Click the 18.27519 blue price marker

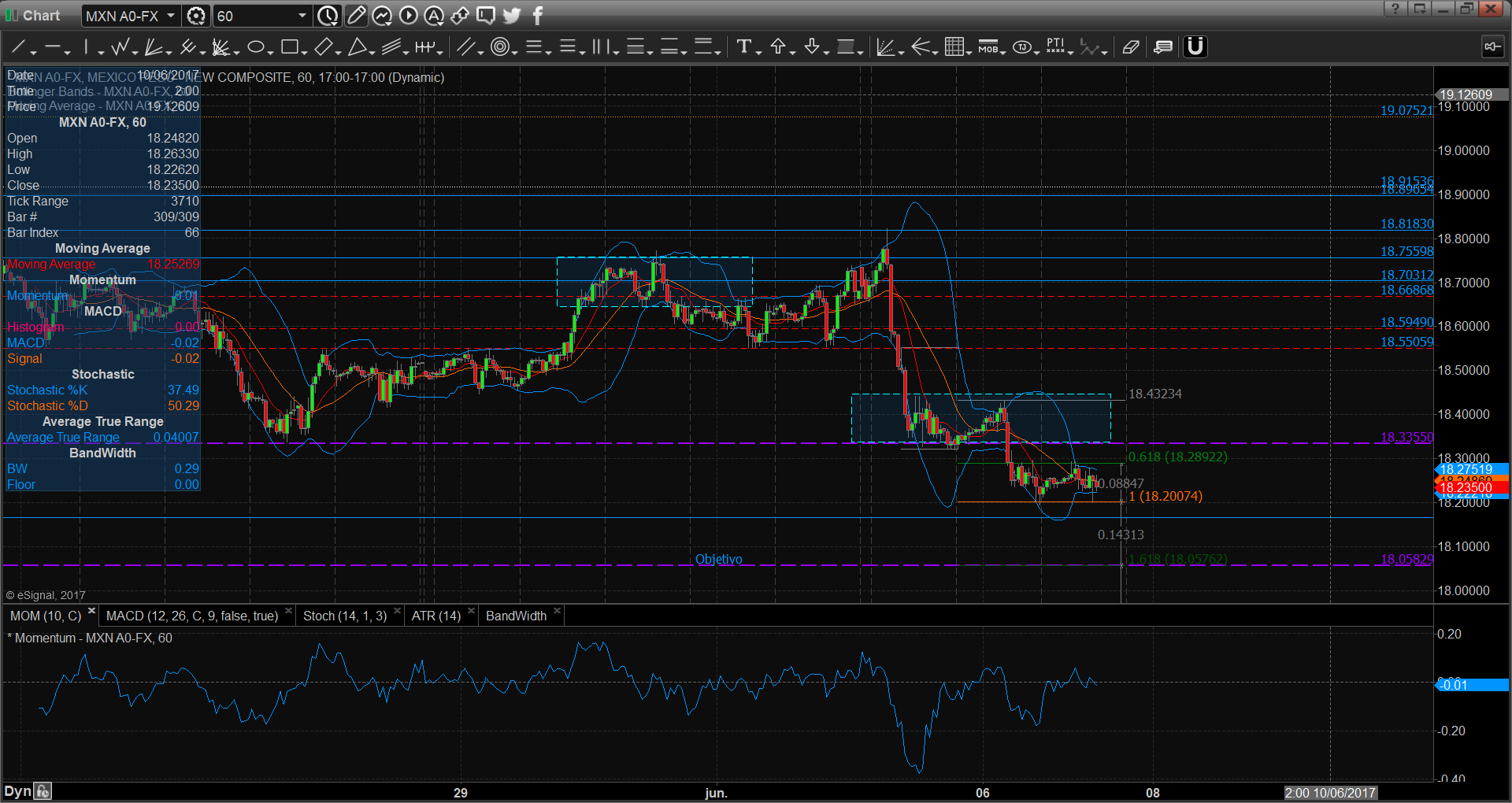[x=1471, y=469]
